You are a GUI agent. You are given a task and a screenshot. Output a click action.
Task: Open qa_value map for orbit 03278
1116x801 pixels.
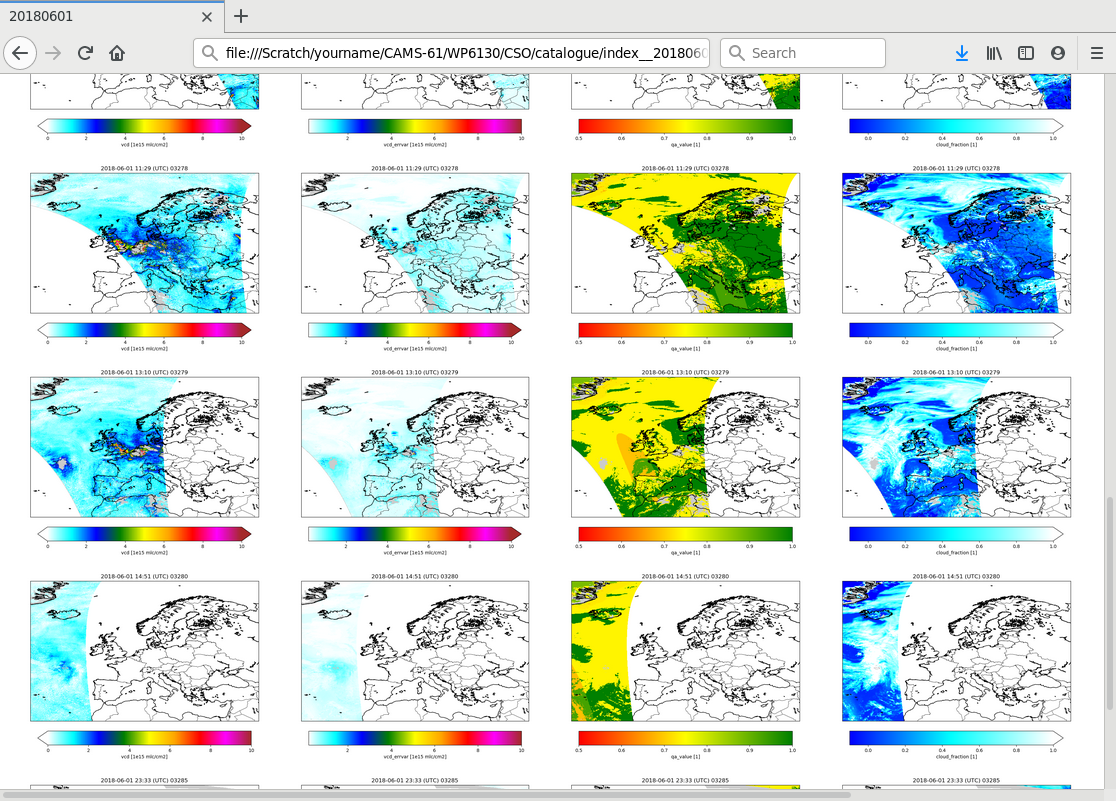click(685, 243)
